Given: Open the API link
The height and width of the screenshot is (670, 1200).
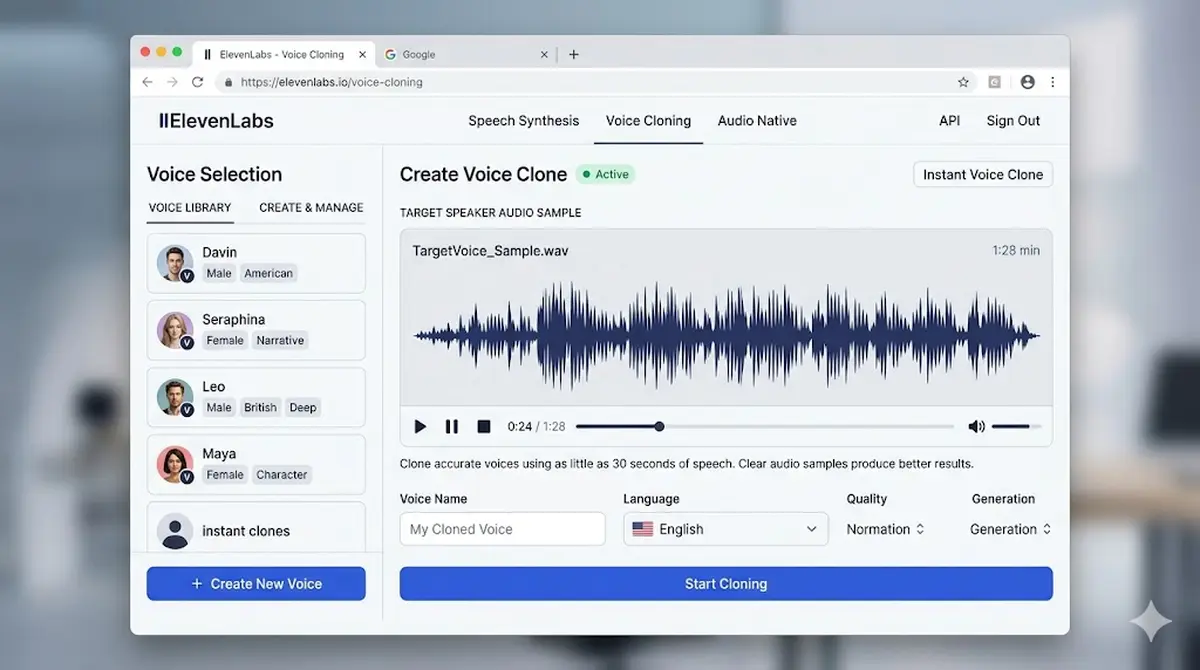Looking at the screenshot, I should [x=949, y=121].
